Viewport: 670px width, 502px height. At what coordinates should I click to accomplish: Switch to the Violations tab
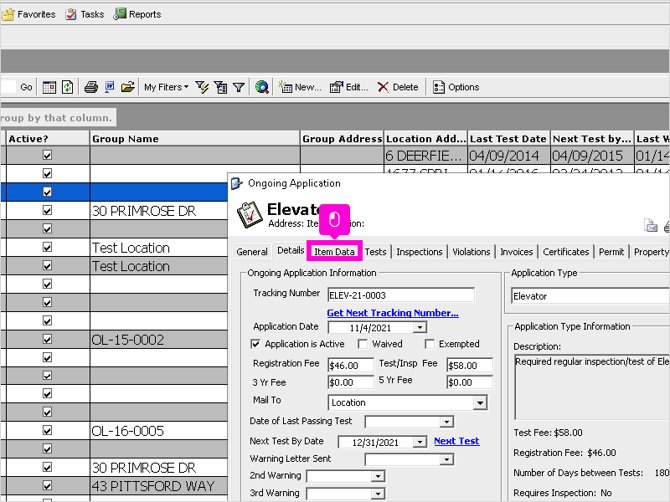point(471,252)
